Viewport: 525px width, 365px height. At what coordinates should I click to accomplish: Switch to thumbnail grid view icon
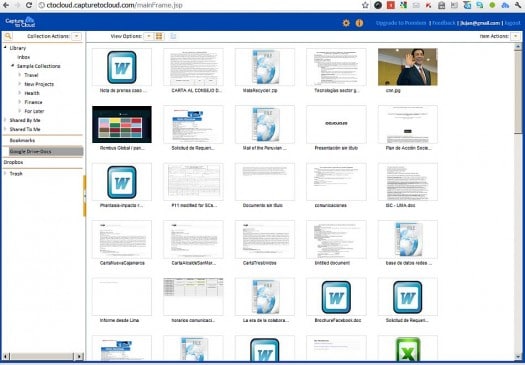pos(159,36)
